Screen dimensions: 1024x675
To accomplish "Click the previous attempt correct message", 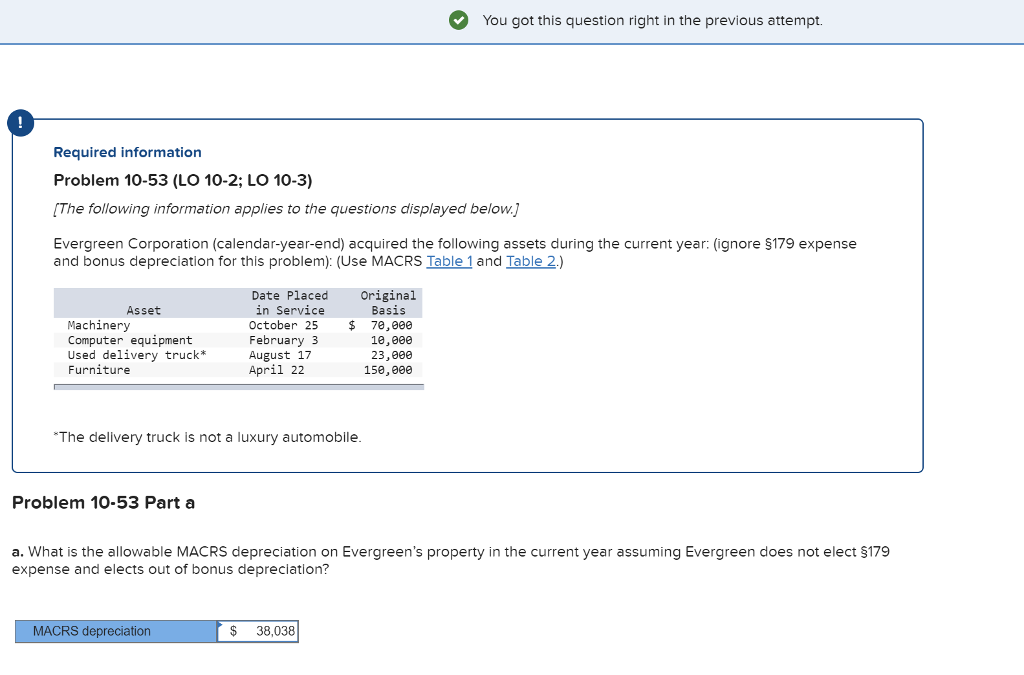I will coord(652,20).
